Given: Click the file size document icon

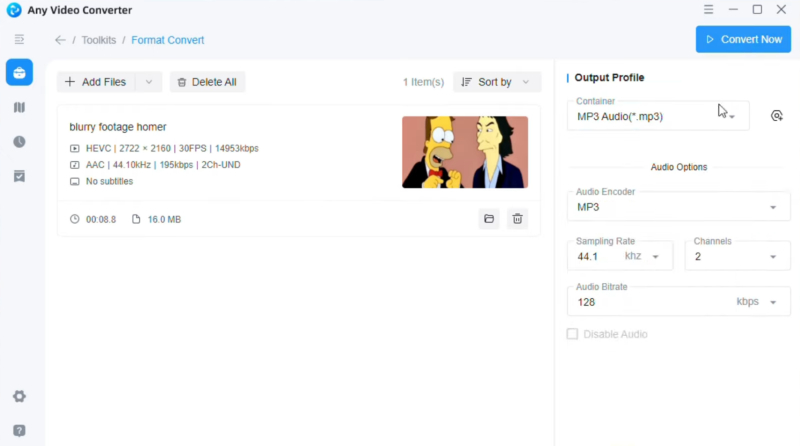Looking at the screenshot, I should coord(136,219).
